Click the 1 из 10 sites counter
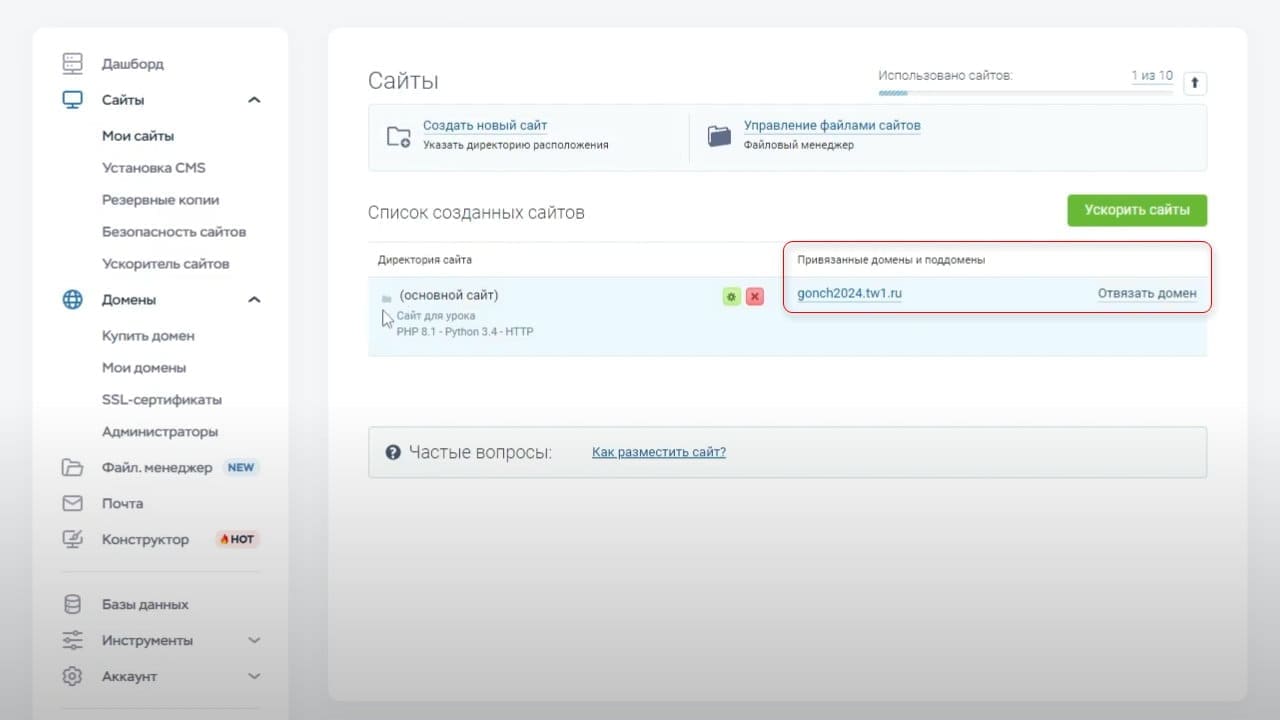 (x=1152, y=76)
